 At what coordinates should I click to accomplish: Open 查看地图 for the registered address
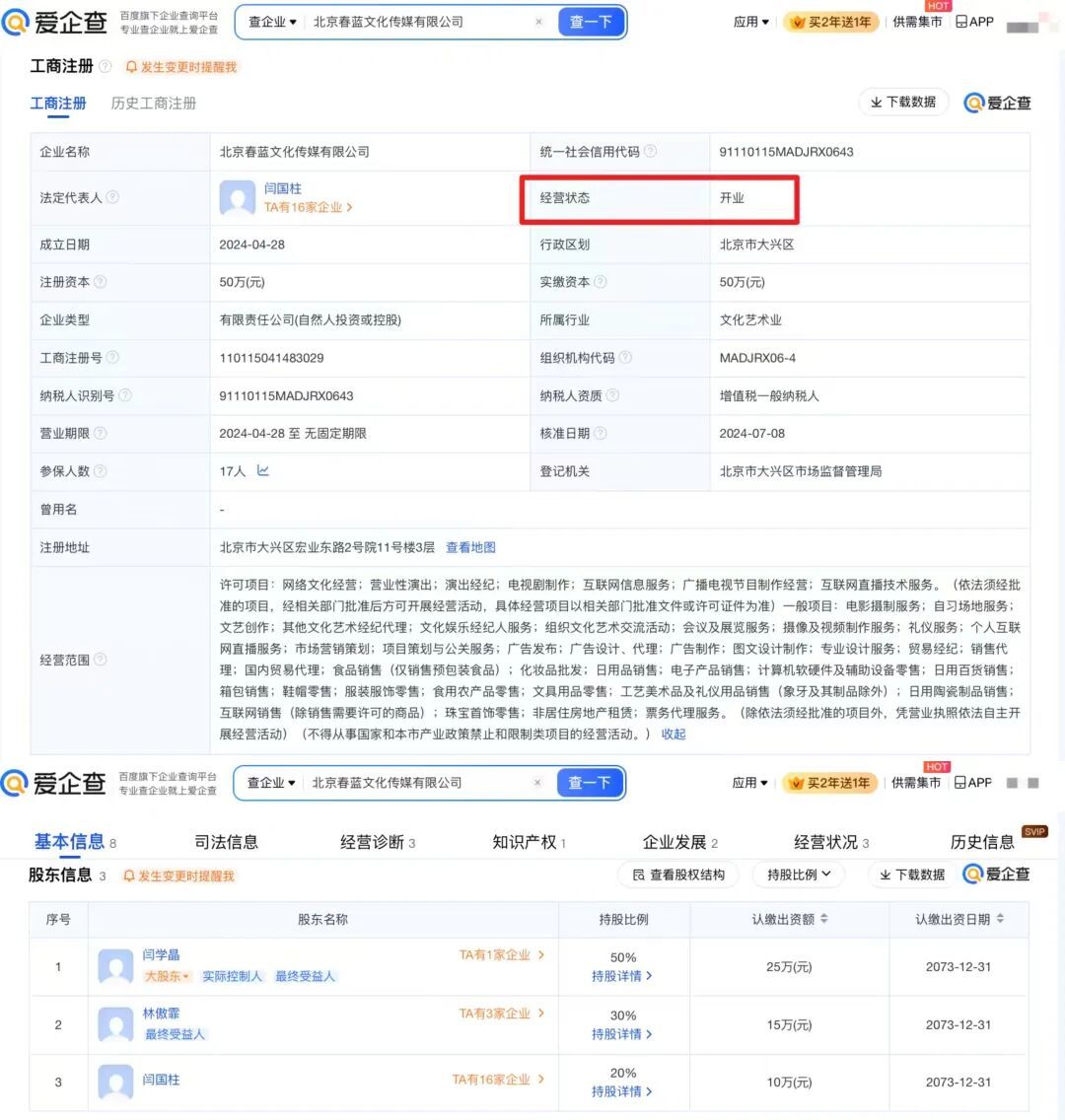(470, 547)
